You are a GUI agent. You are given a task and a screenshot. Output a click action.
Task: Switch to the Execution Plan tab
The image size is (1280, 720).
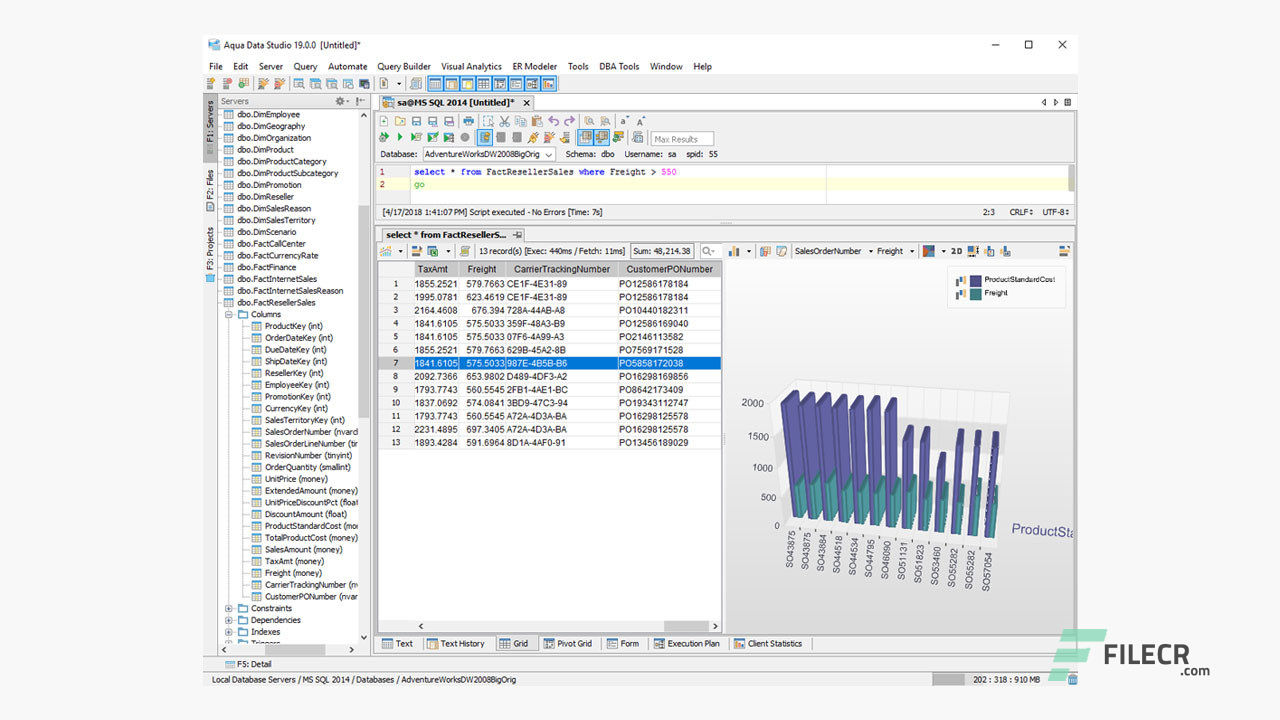(686, 644)
